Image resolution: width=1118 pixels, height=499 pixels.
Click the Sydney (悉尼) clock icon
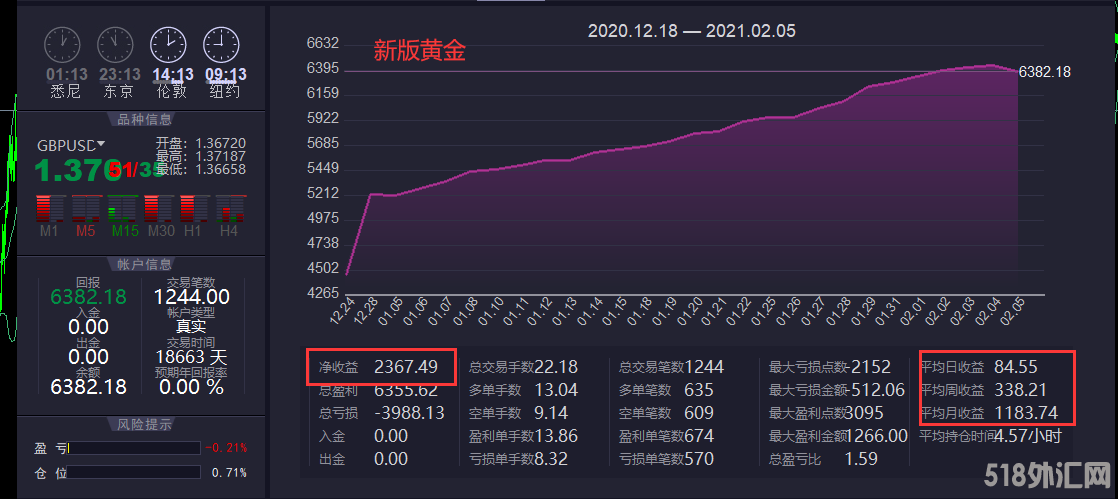pos(63,45)
